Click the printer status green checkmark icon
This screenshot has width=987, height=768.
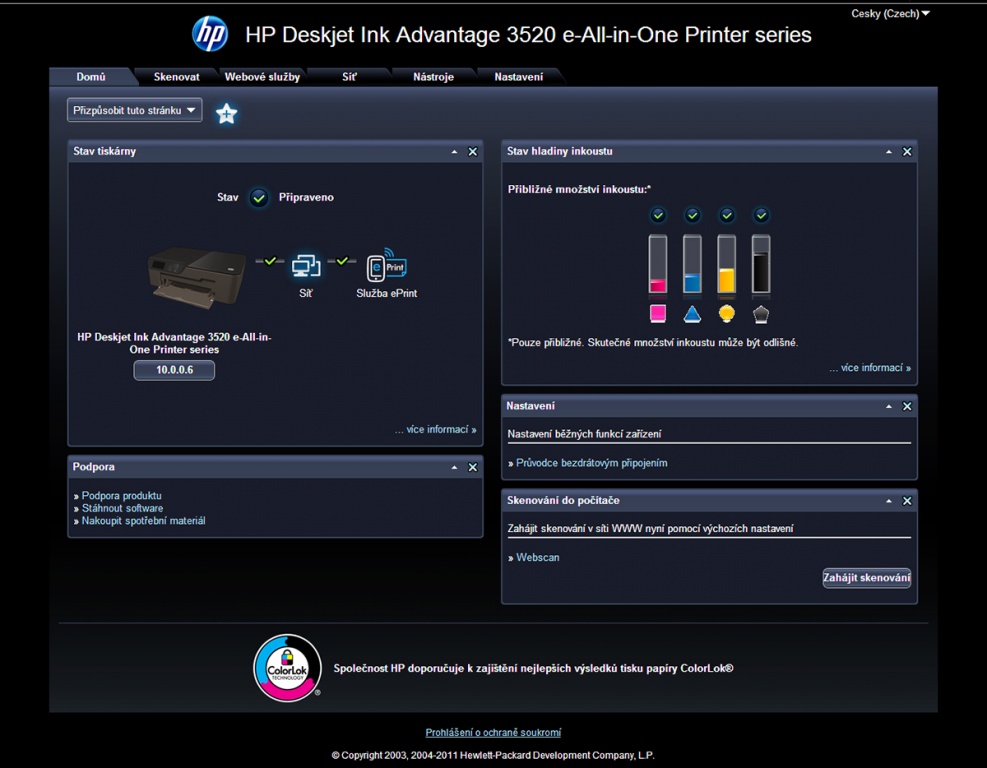tap(259, 198)
